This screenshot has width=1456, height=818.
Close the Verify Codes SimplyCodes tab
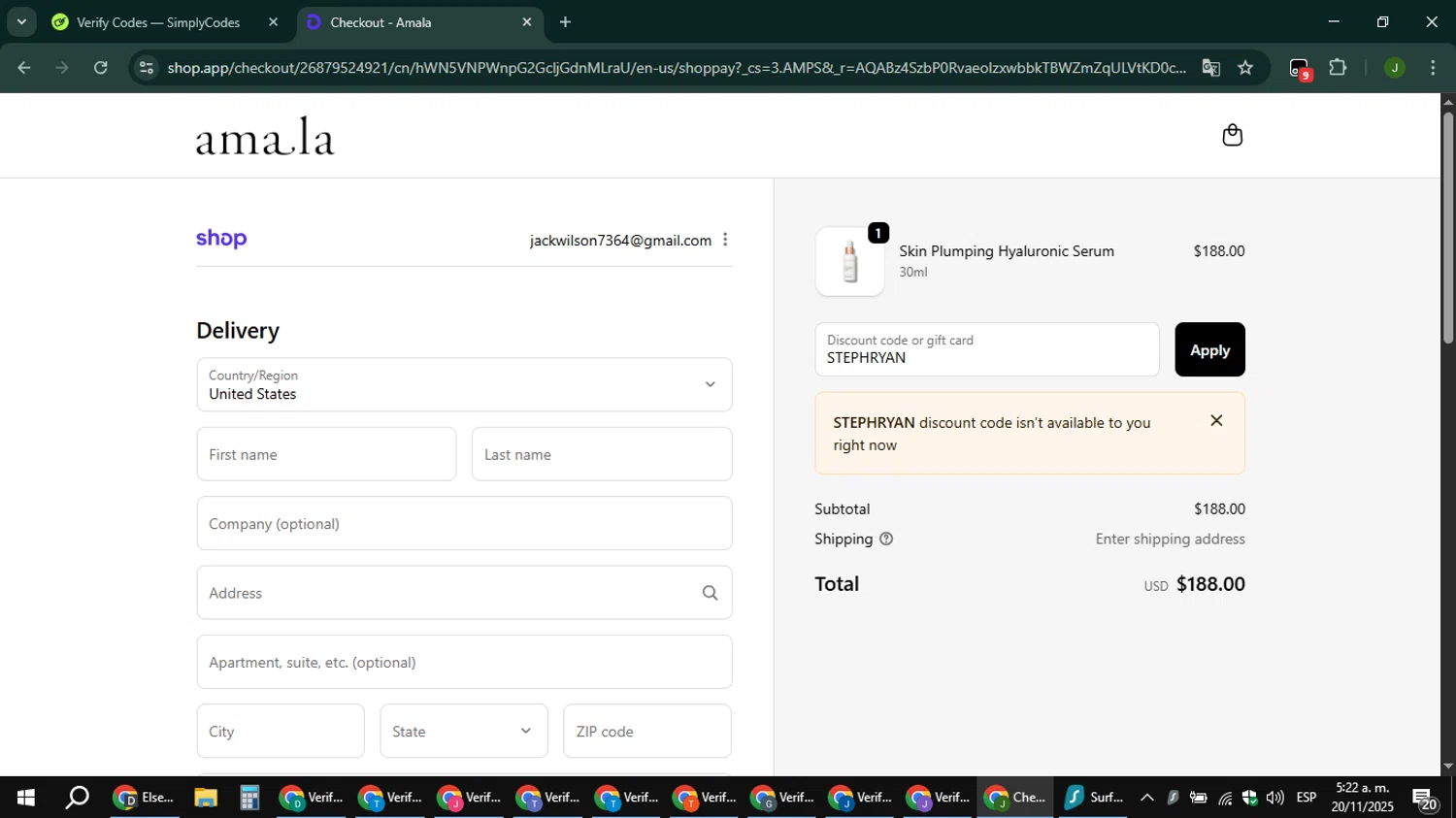(274, 22)
